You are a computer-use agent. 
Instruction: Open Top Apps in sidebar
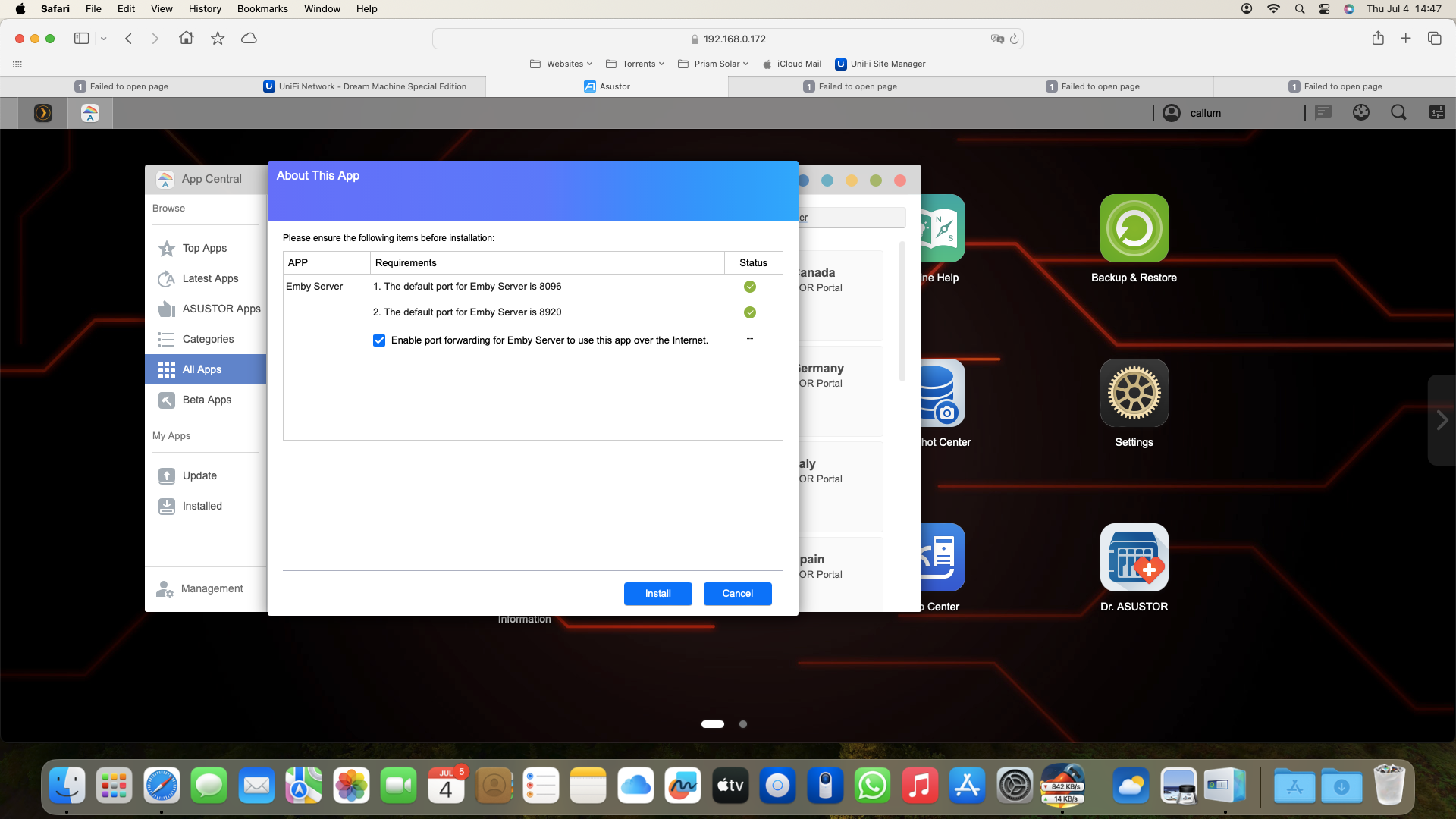coord(205,248)
